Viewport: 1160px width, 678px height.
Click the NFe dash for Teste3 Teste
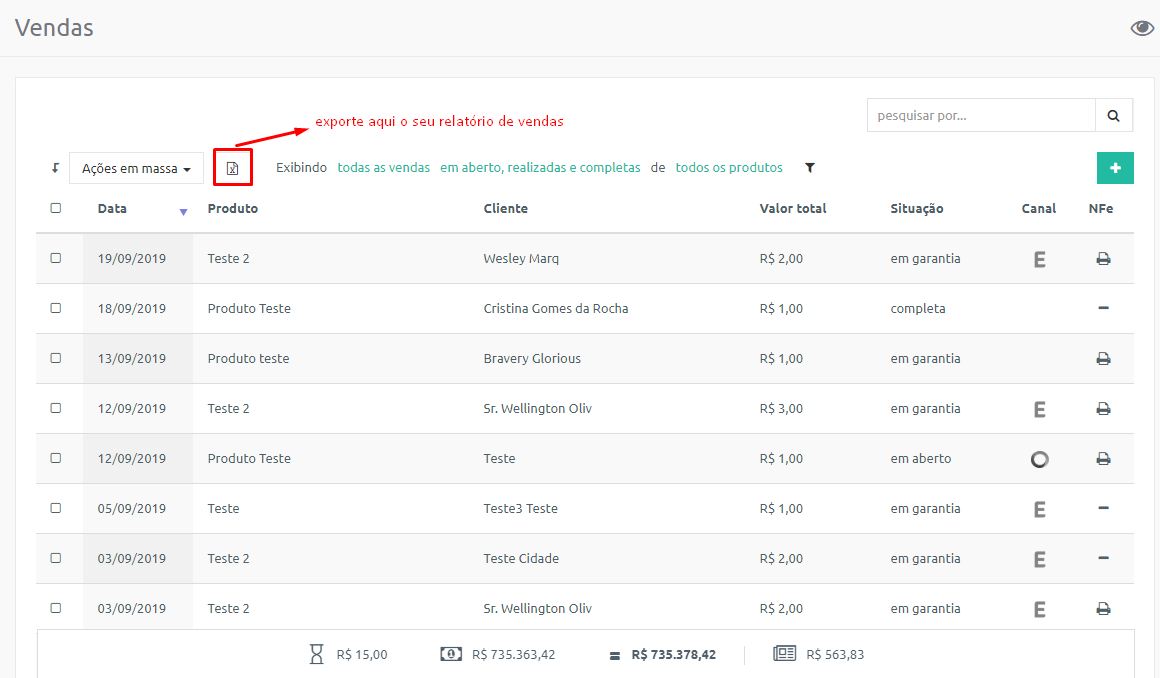click(1103, 508)
